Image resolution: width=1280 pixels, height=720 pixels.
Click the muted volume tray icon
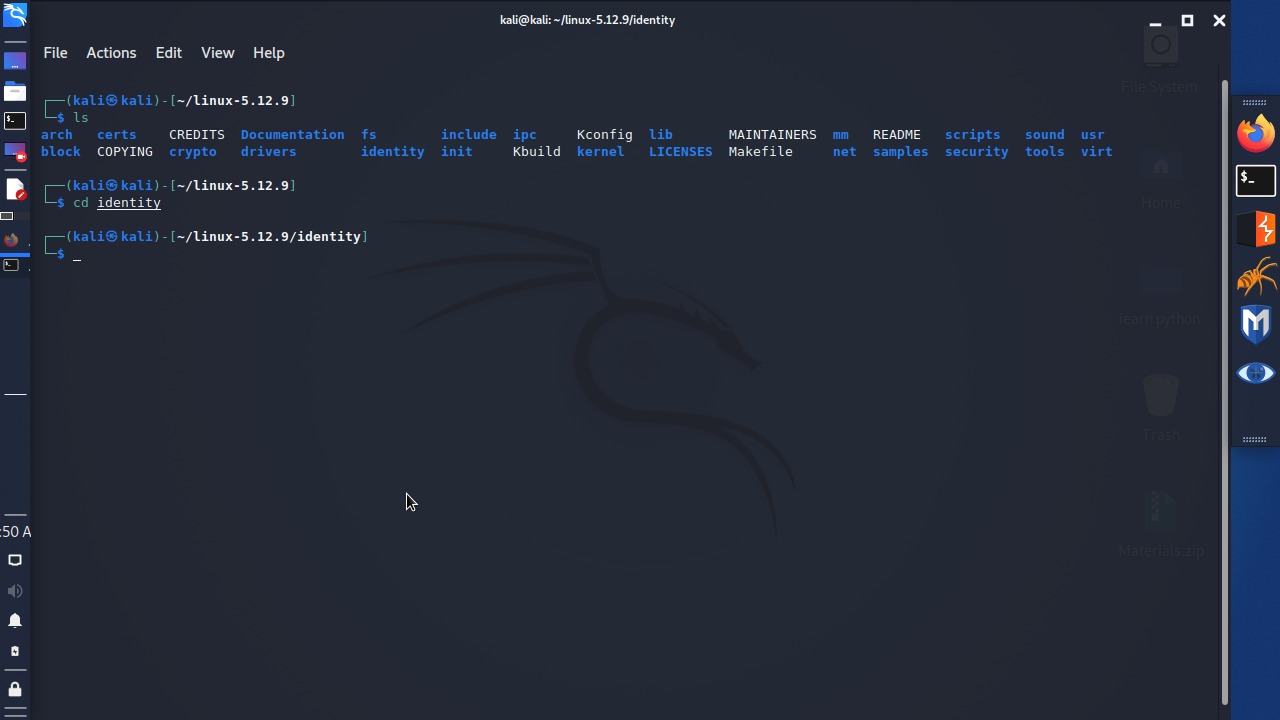[x=14, y=591]
